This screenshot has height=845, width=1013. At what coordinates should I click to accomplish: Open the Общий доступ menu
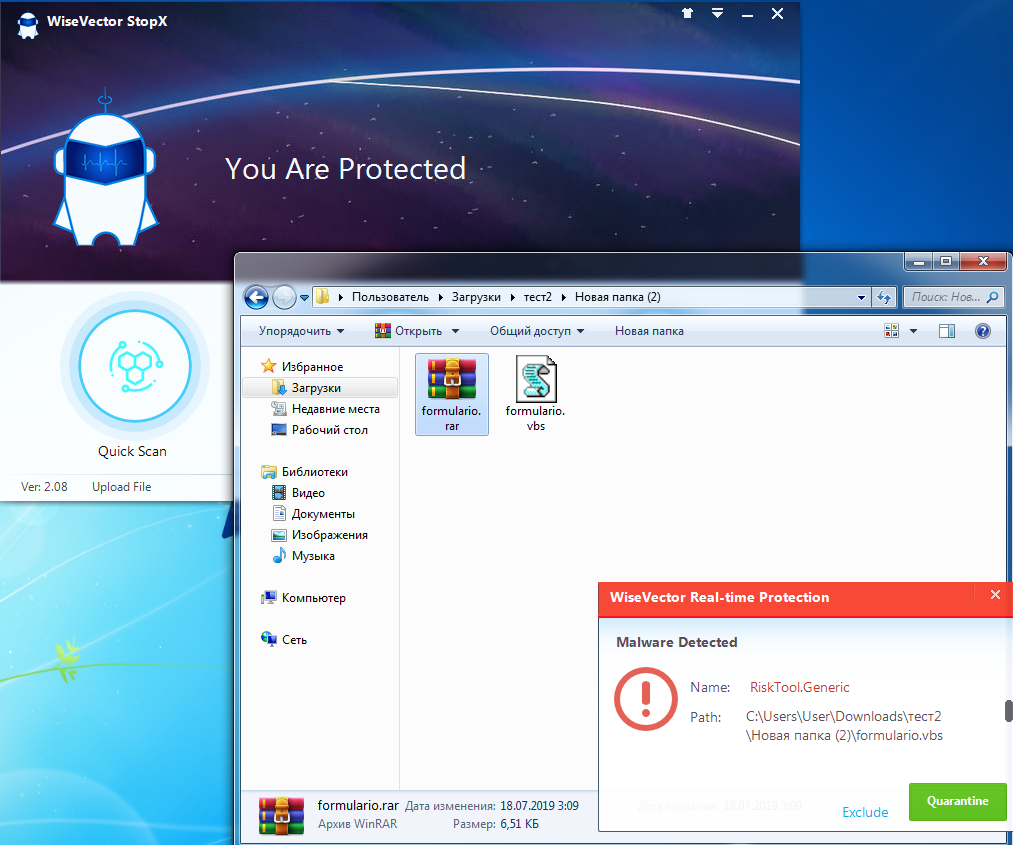point(537,331)
